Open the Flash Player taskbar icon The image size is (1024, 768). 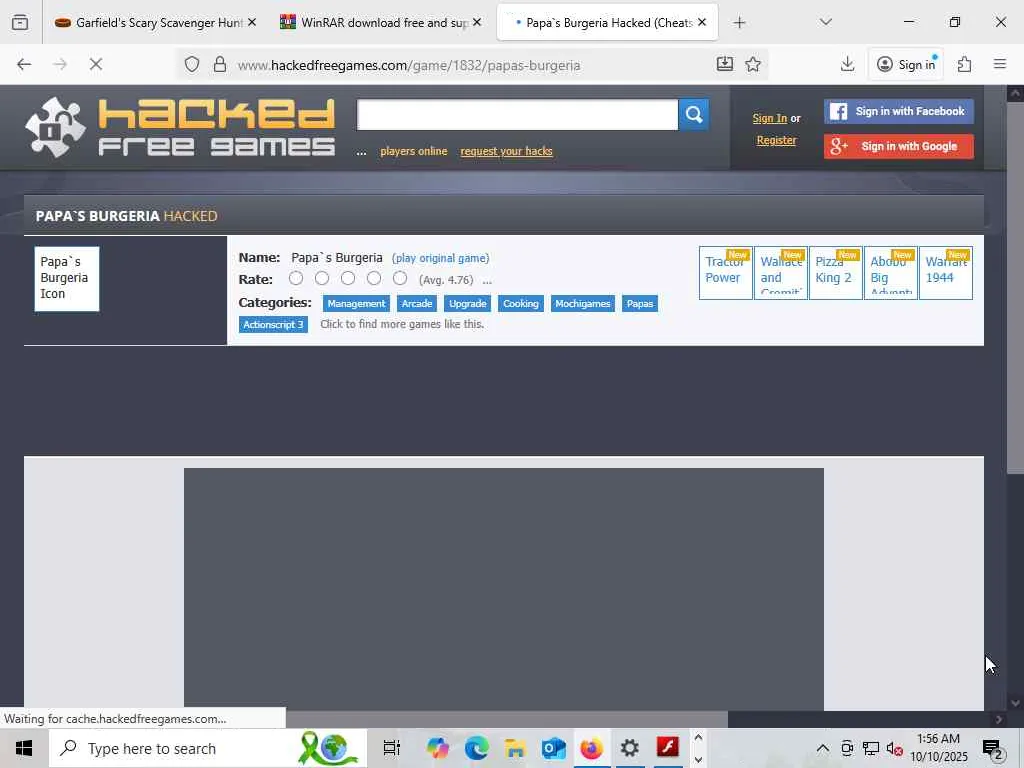[668, 747]
